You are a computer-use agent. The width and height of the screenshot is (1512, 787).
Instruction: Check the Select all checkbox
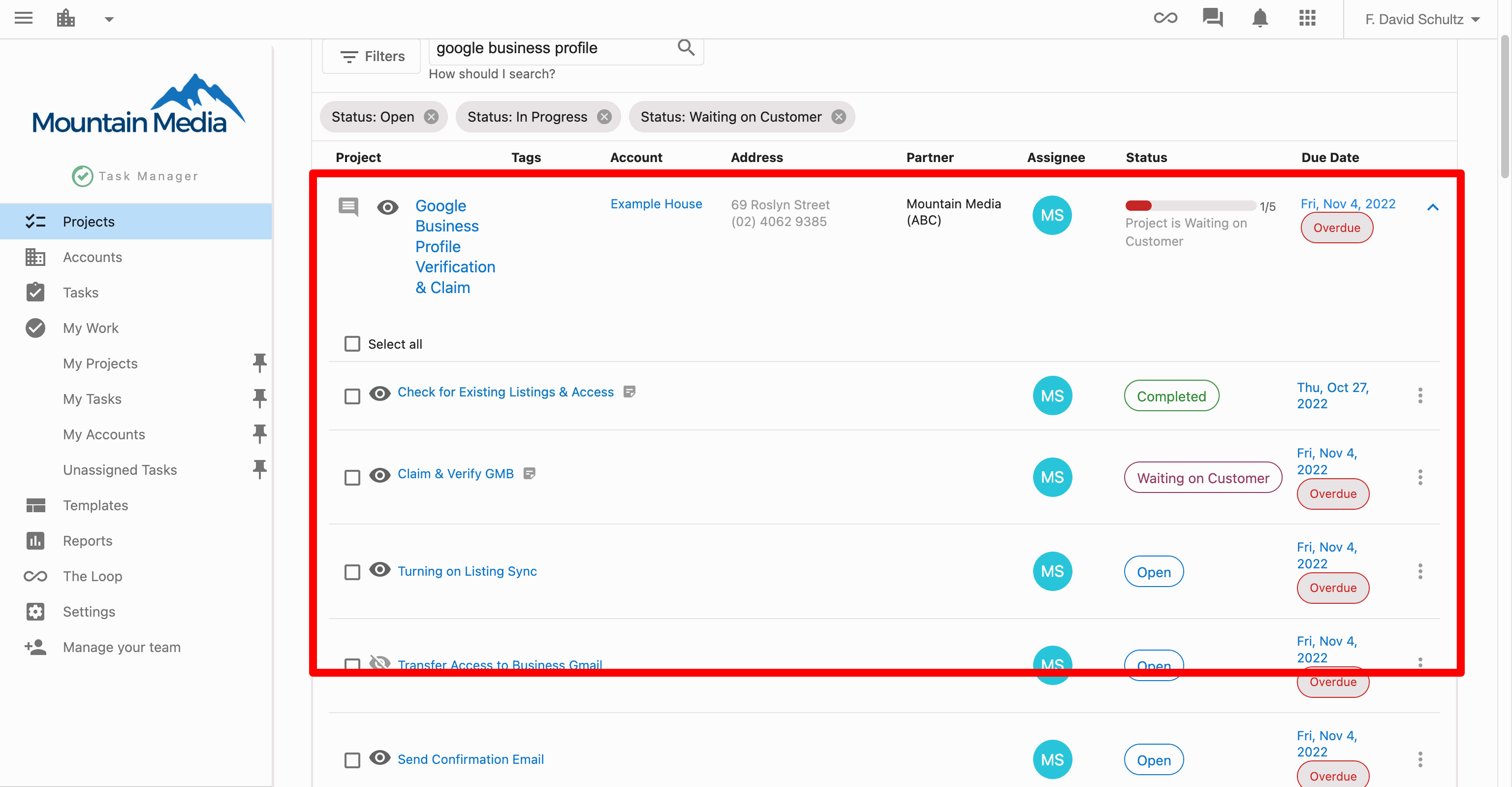352,344
